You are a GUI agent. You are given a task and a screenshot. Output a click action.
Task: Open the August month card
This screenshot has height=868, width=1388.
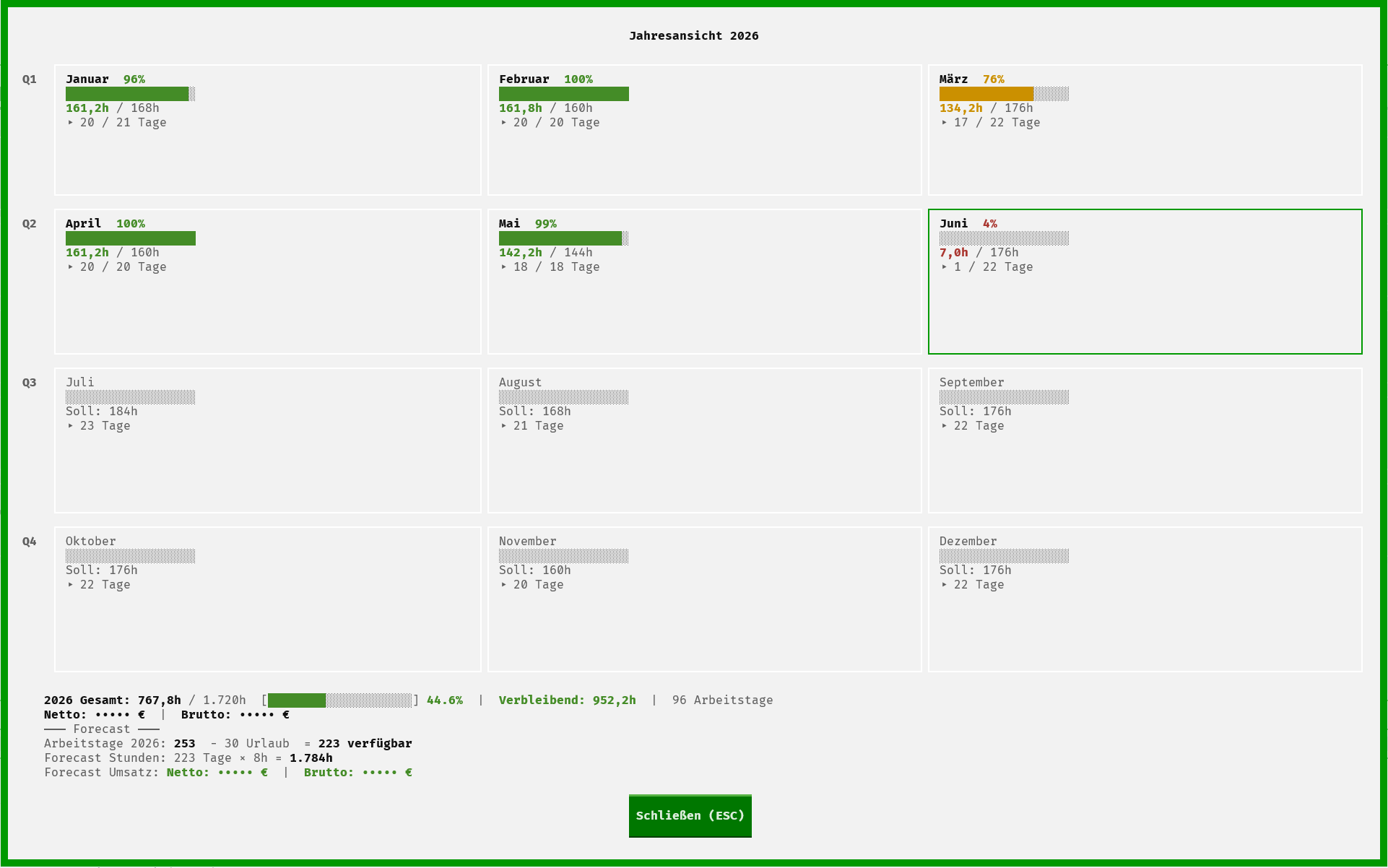click(x=705, y=440)
